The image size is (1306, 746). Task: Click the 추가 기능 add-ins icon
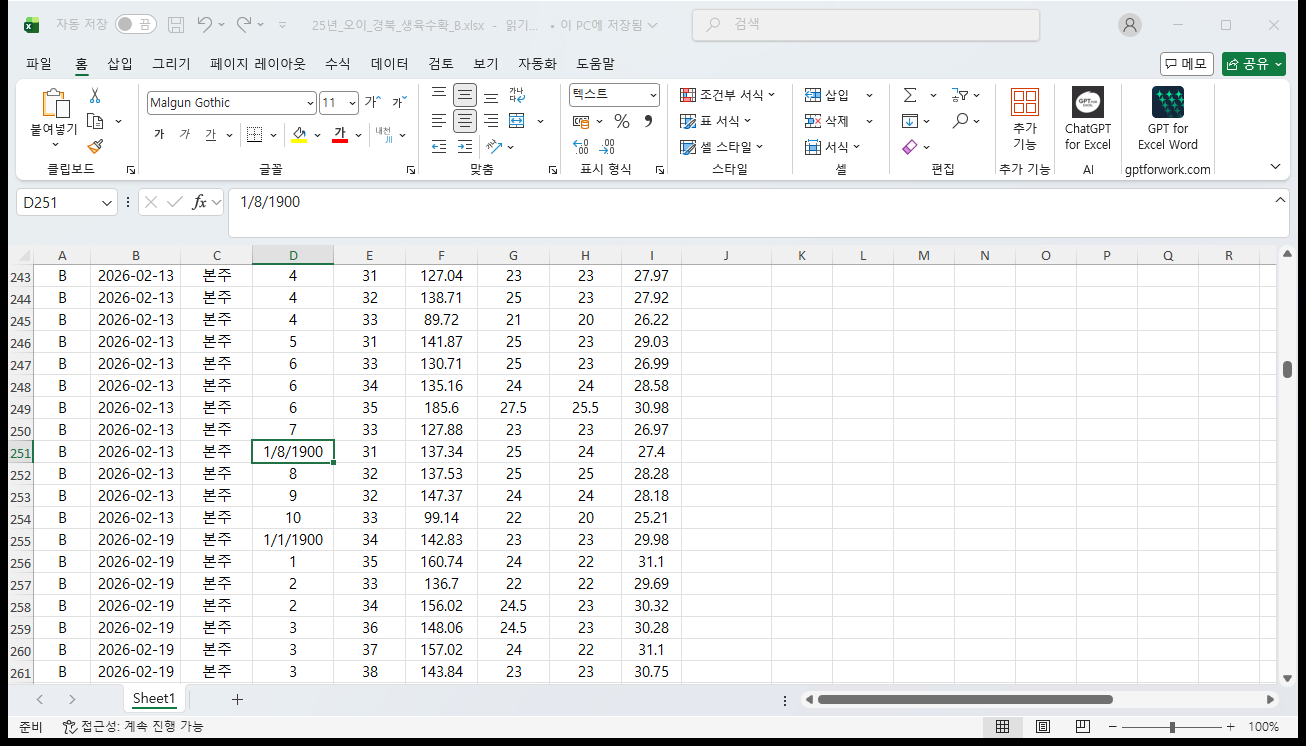(1025, 118)
